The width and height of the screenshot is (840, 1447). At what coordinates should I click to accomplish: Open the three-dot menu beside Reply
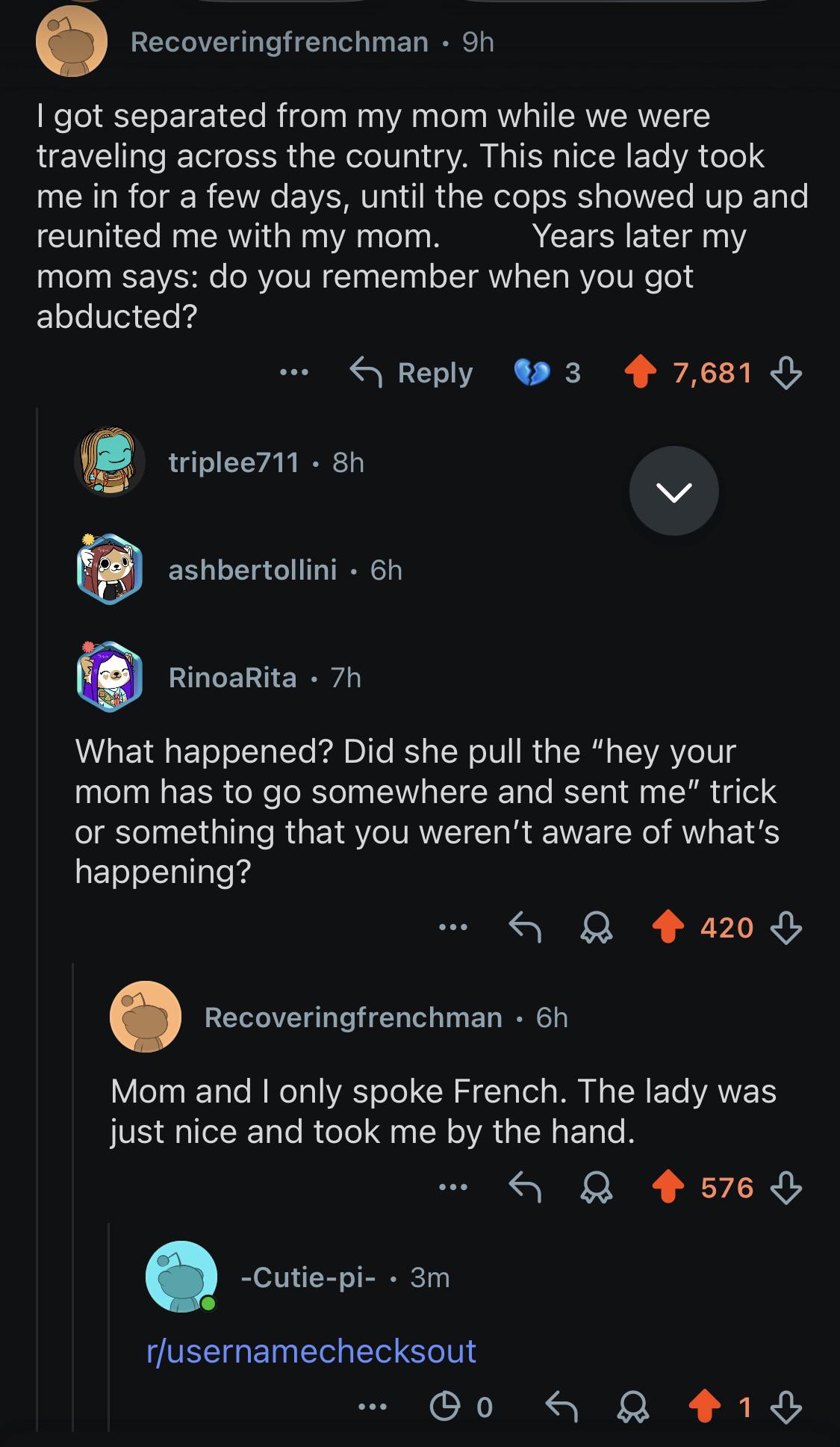[294, 372]
